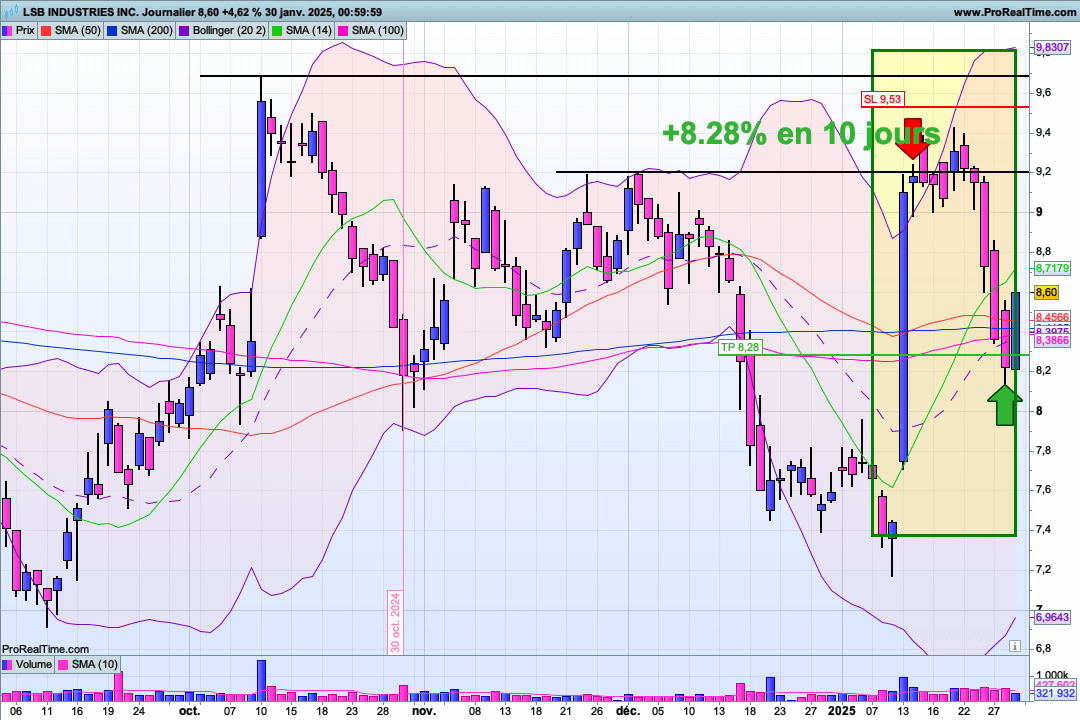Toggle the Volume legend entry

28,664
